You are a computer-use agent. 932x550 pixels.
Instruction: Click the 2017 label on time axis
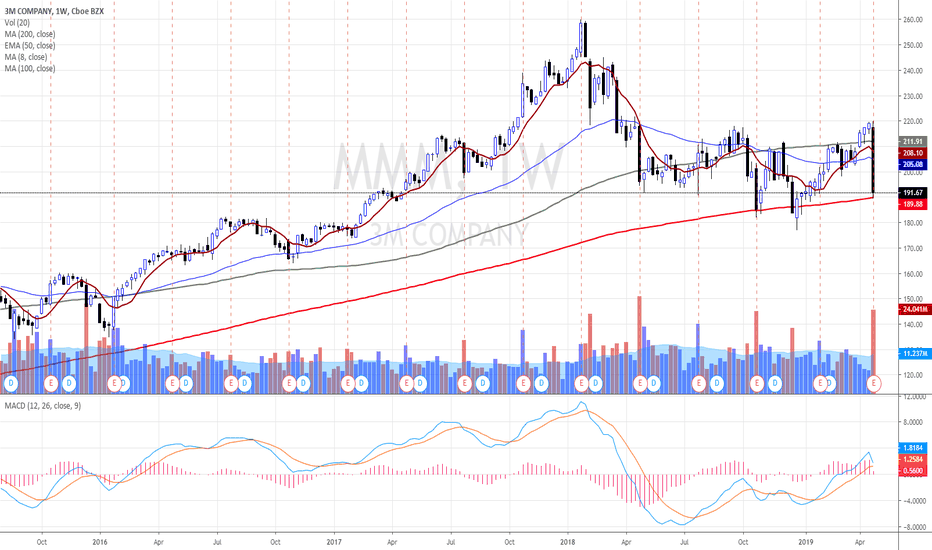point(334,542)
